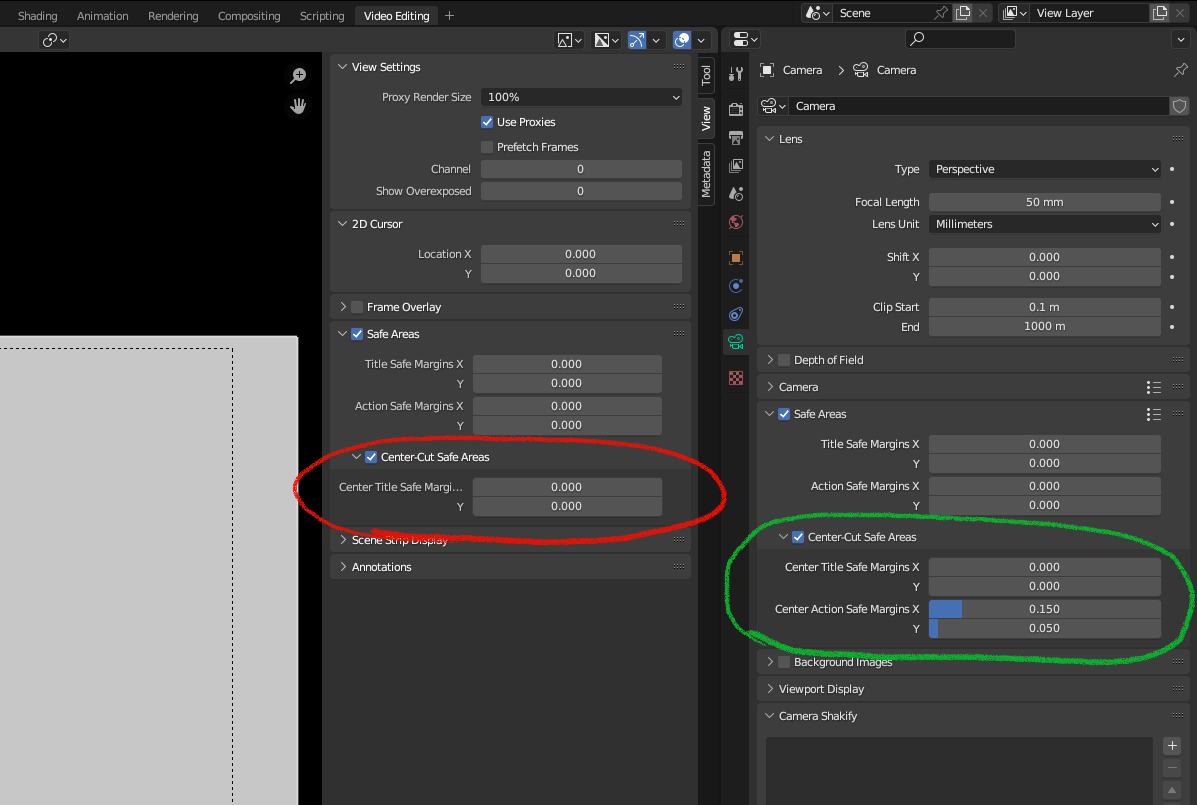Click the Properties editor search field
The image size is (1197, 805).
pos(960,38)
